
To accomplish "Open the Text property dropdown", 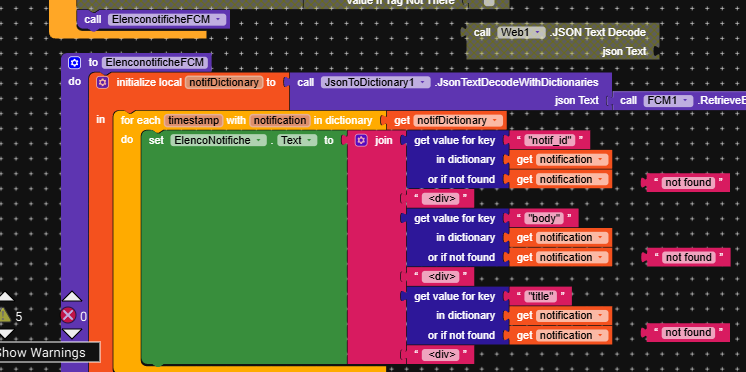I will (x=297, y=140).
